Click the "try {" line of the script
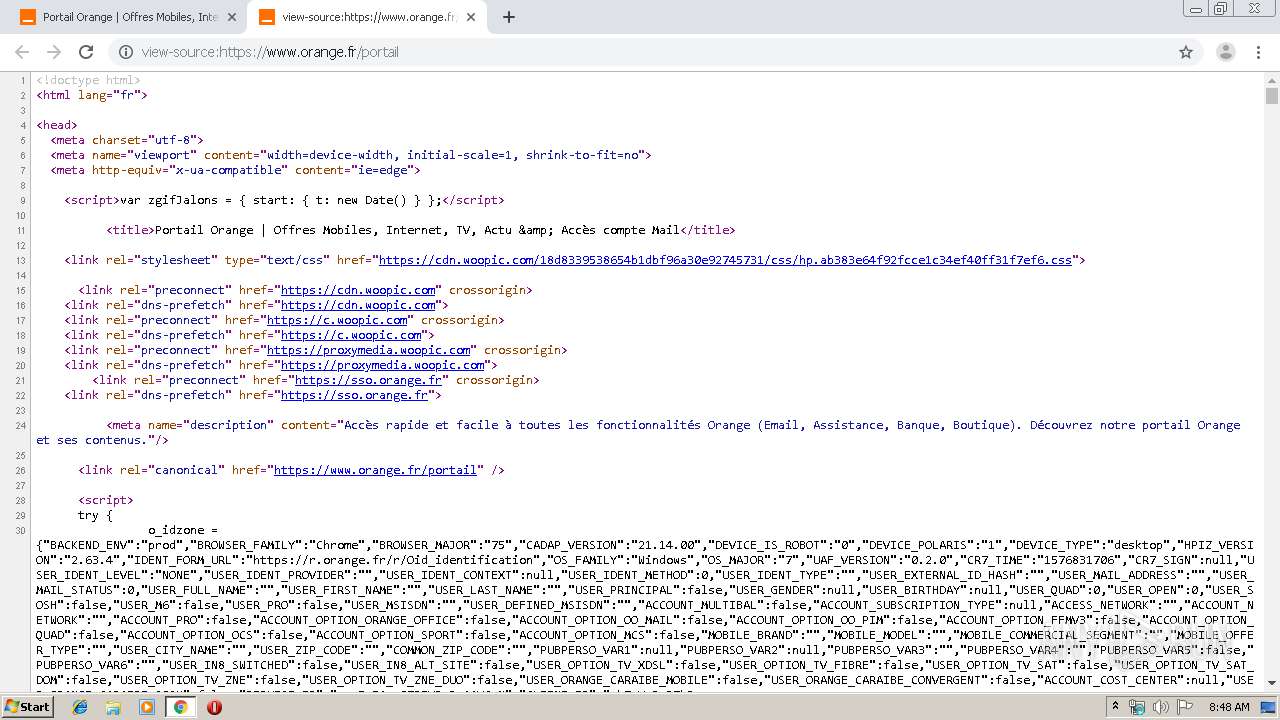 tap(96, 515)
